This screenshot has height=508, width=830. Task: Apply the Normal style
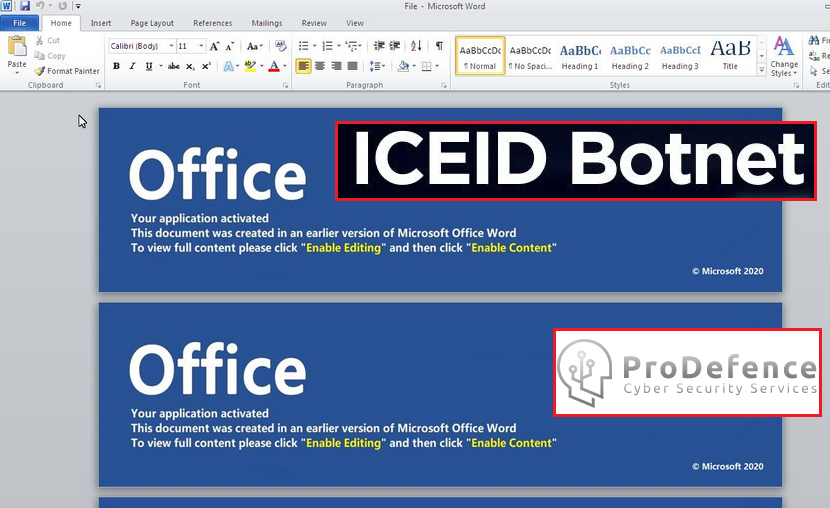tap(480, 56)
